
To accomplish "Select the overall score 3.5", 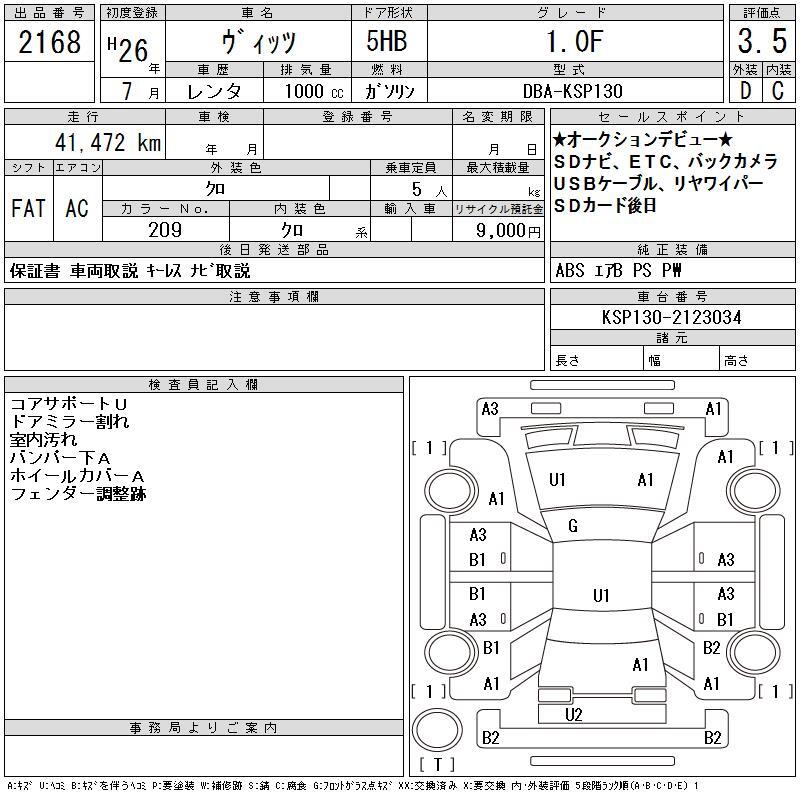I will tap(762, 41).
